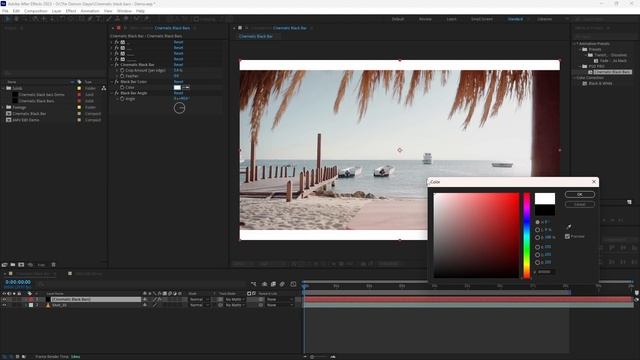Open the Layer menu
The width and height of the screenshot is (640, 360).
coord(56,11)
